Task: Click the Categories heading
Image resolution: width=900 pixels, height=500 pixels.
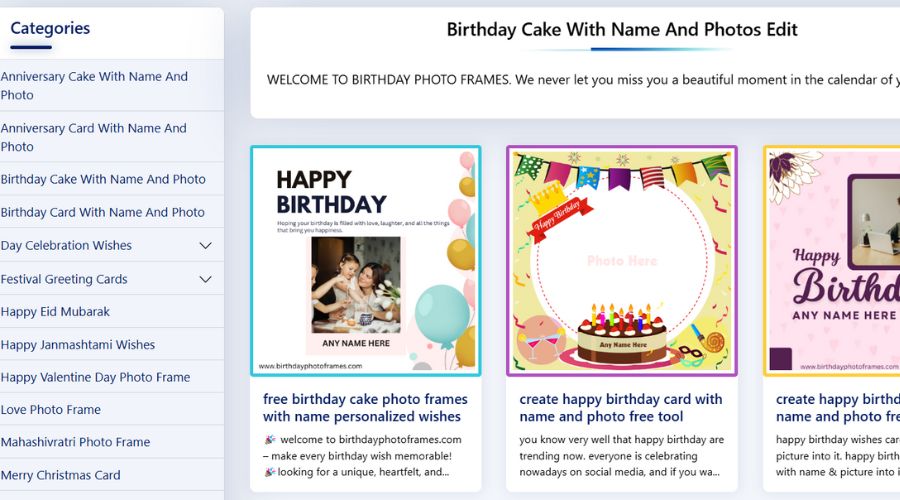Action: [50, 28]
